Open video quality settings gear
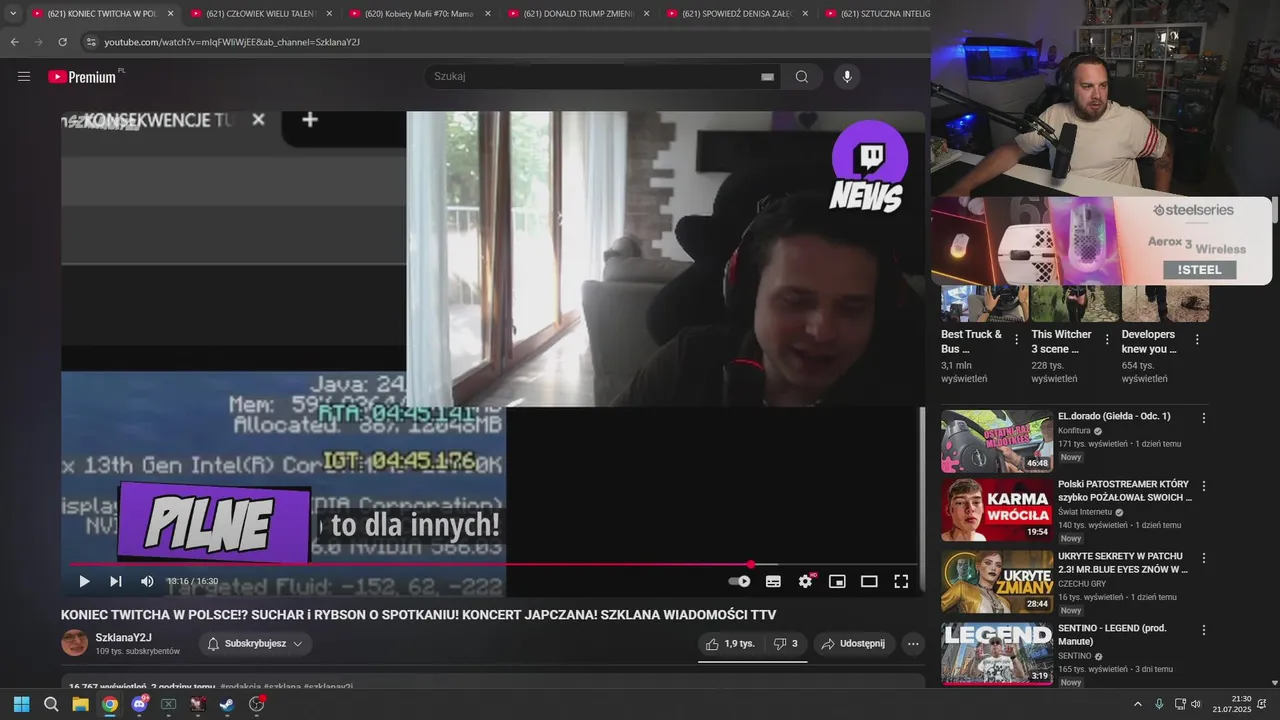 (x=805, y=581)
